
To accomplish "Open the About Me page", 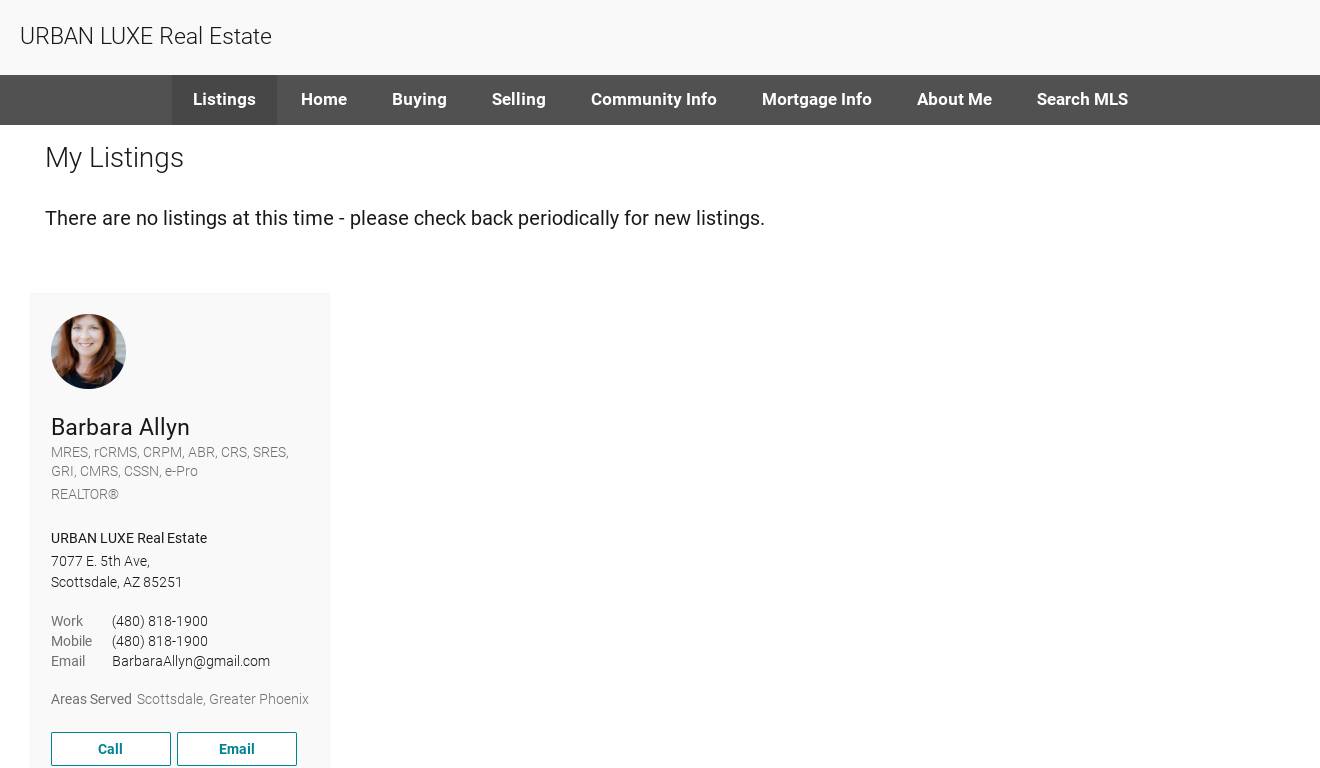I will pos(954,99).
